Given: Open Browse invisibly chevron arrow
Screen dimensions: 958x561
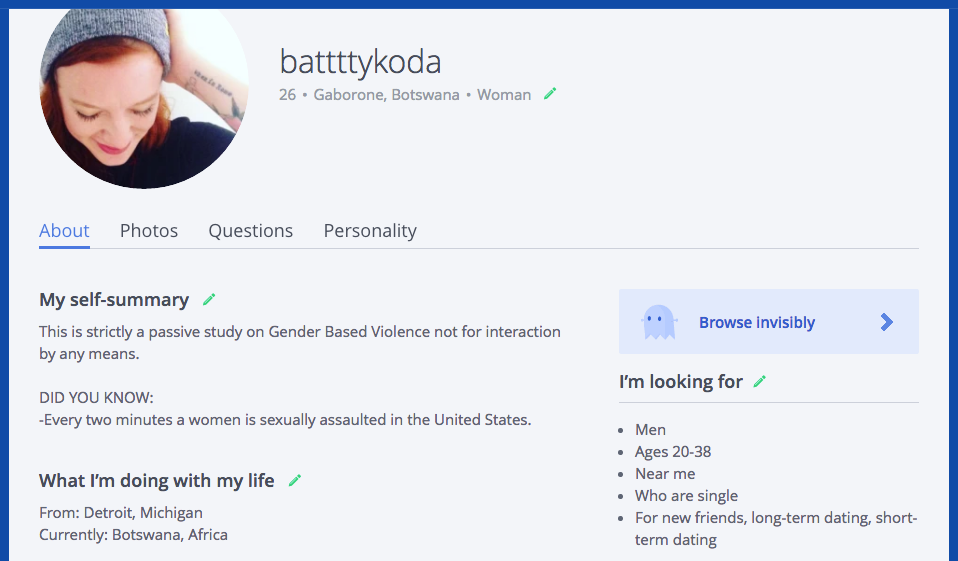Looking at the screenshot, I should pyautogui.click(x=887, y=322).
